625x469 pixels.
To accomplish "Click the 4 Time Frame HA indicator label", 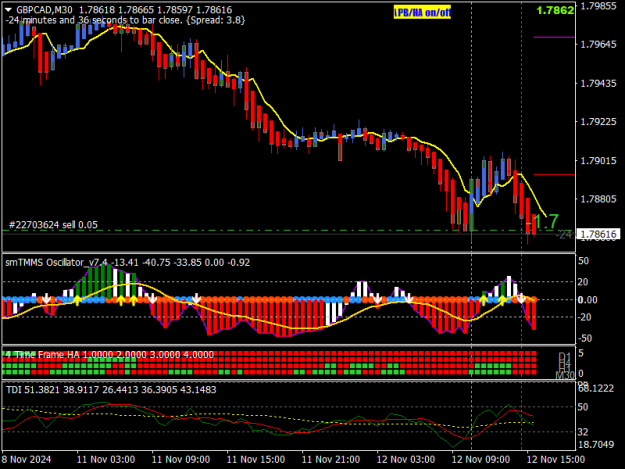I will [x=110, y=354].
